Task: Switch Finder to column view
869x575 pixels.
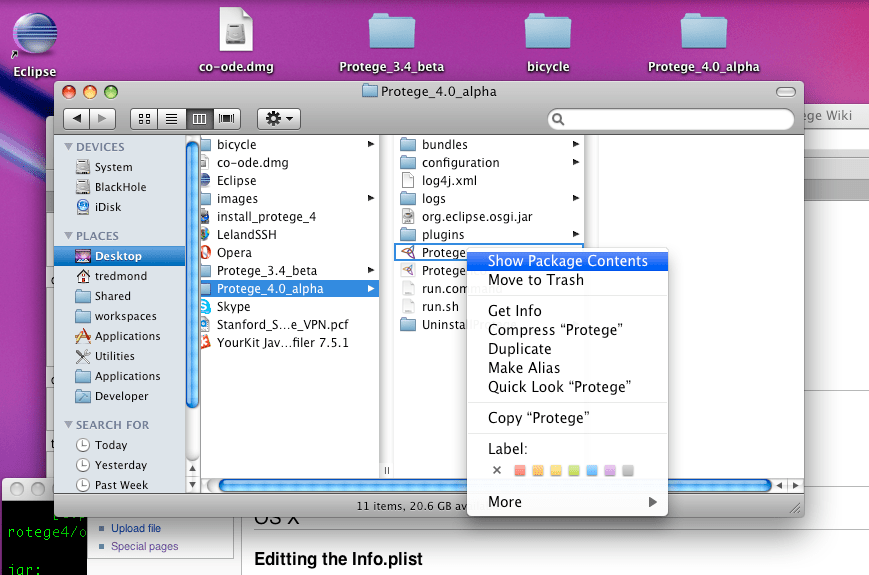Action: click(x=199, y=119)
